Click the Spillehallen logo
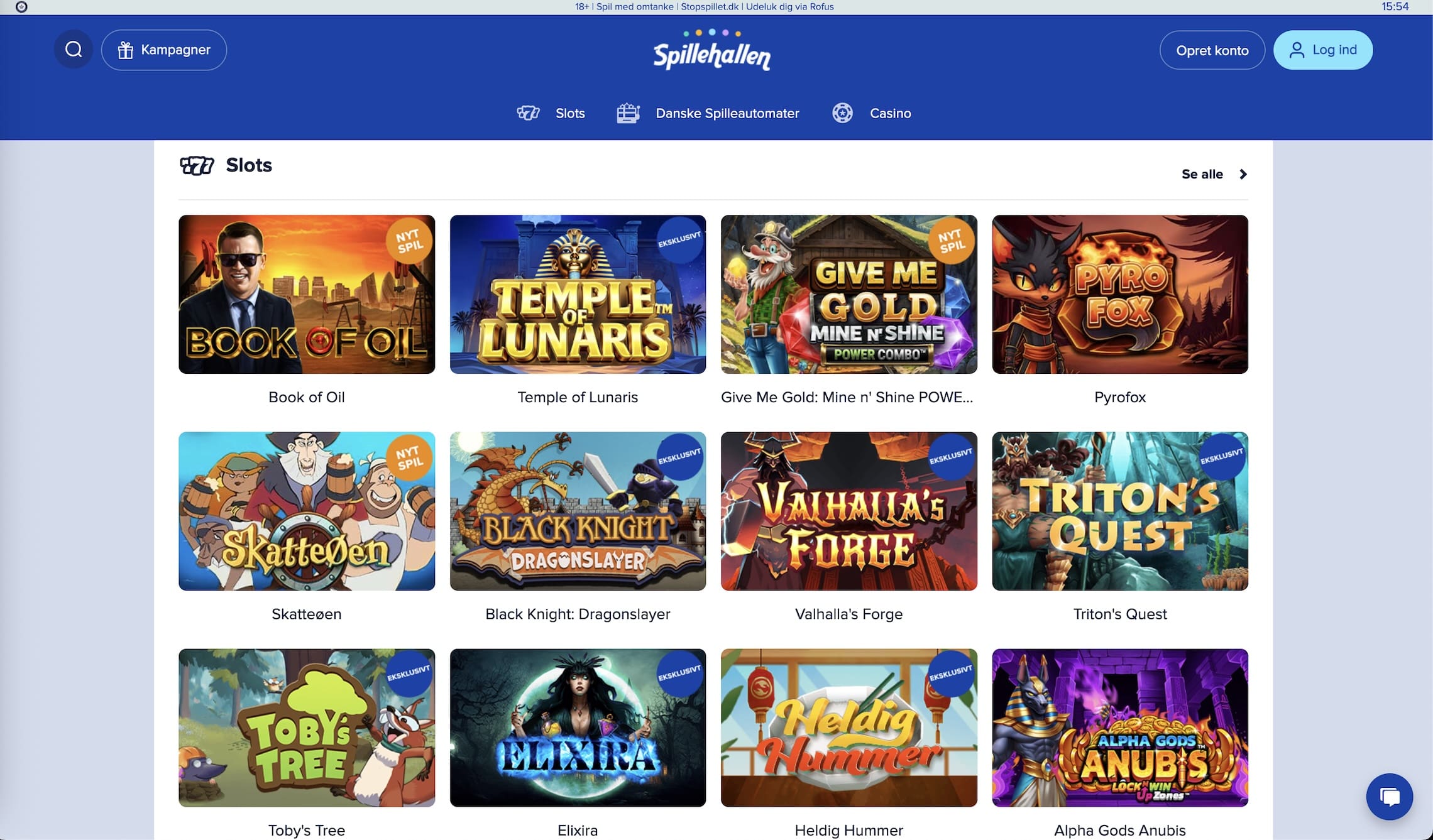The image size is (1433, 840). point(711,50)
